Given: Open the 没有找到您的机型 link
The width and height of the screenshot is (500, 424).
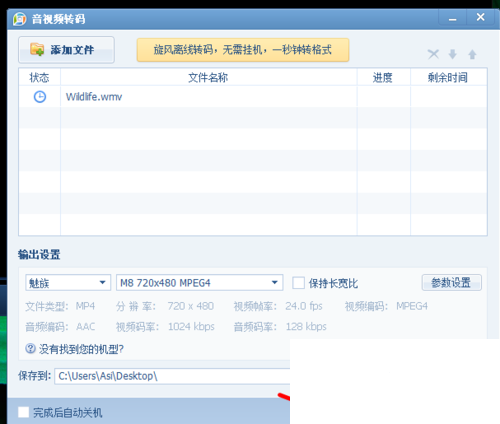Looking at the screenshot, I should pos(81,349).
